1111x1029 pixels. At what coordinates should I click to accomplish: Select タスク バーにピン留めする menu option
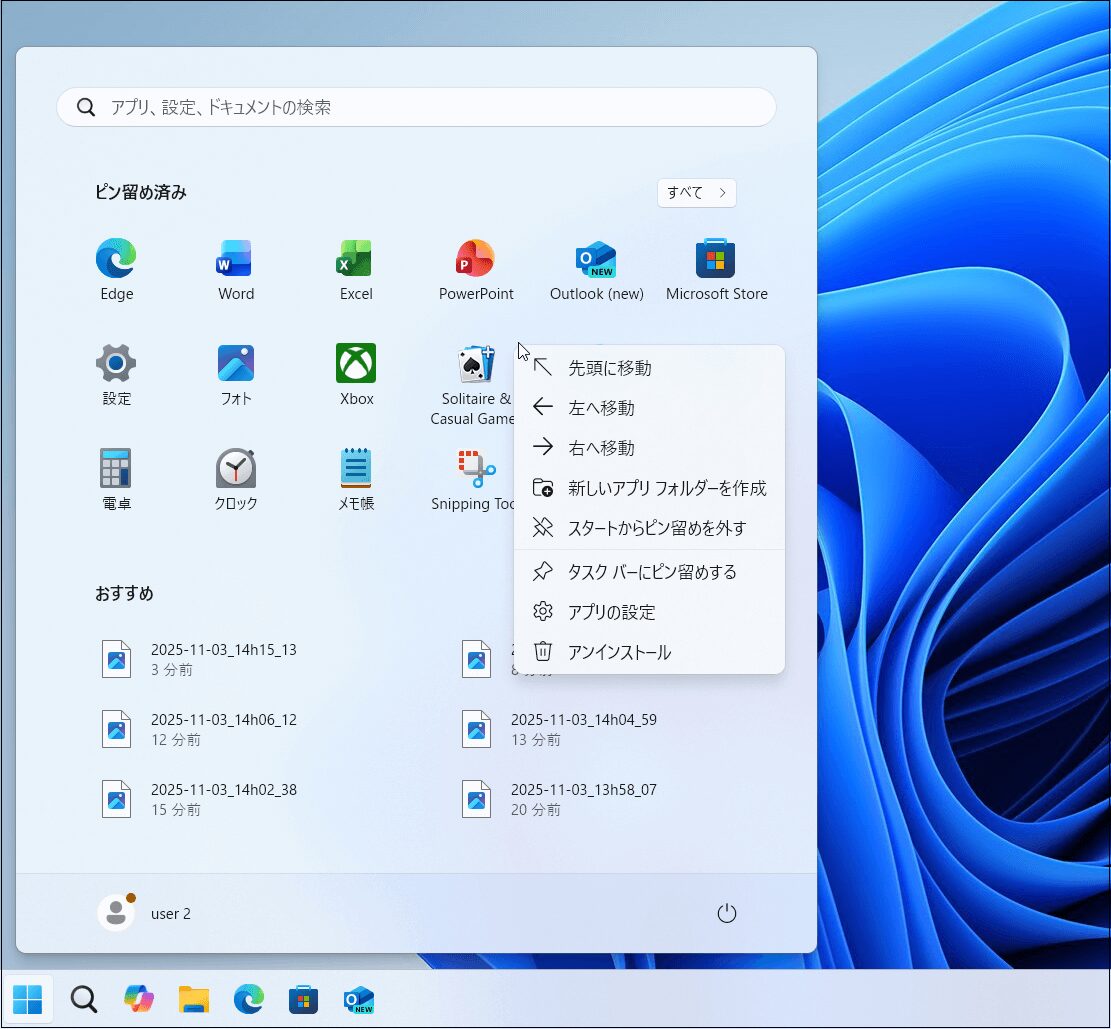pyautogui.click(x=651, y=572)
